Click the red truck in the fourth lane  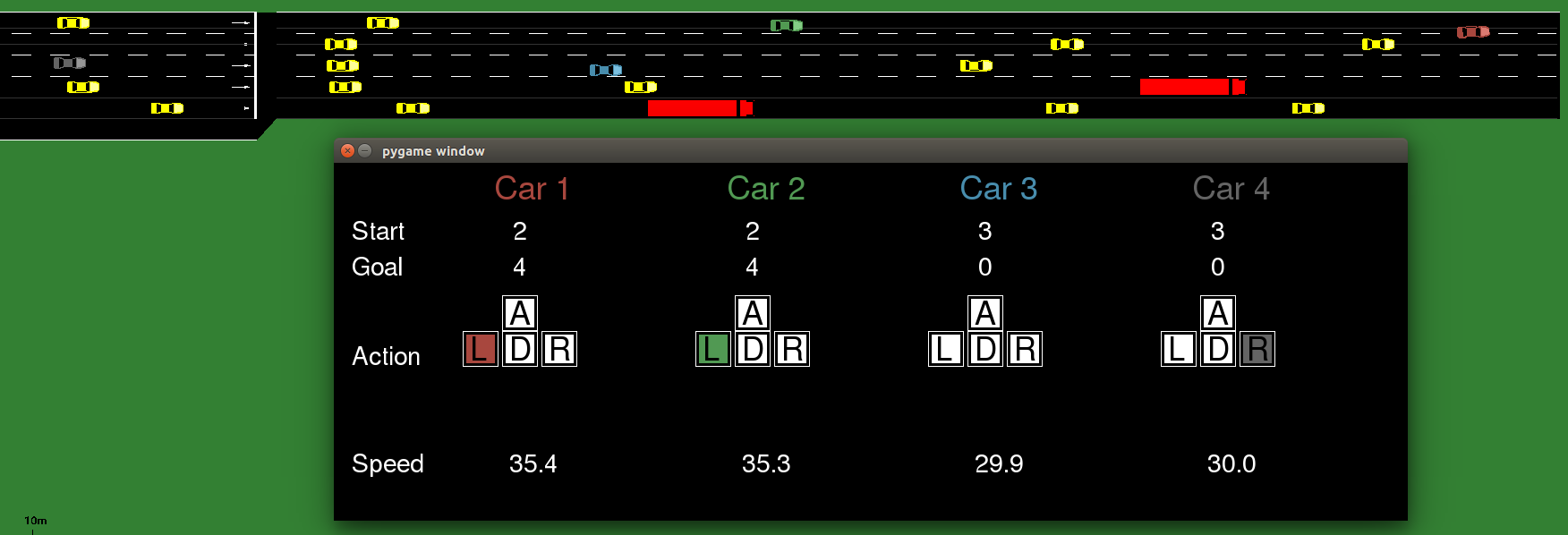click(1192, 87)
